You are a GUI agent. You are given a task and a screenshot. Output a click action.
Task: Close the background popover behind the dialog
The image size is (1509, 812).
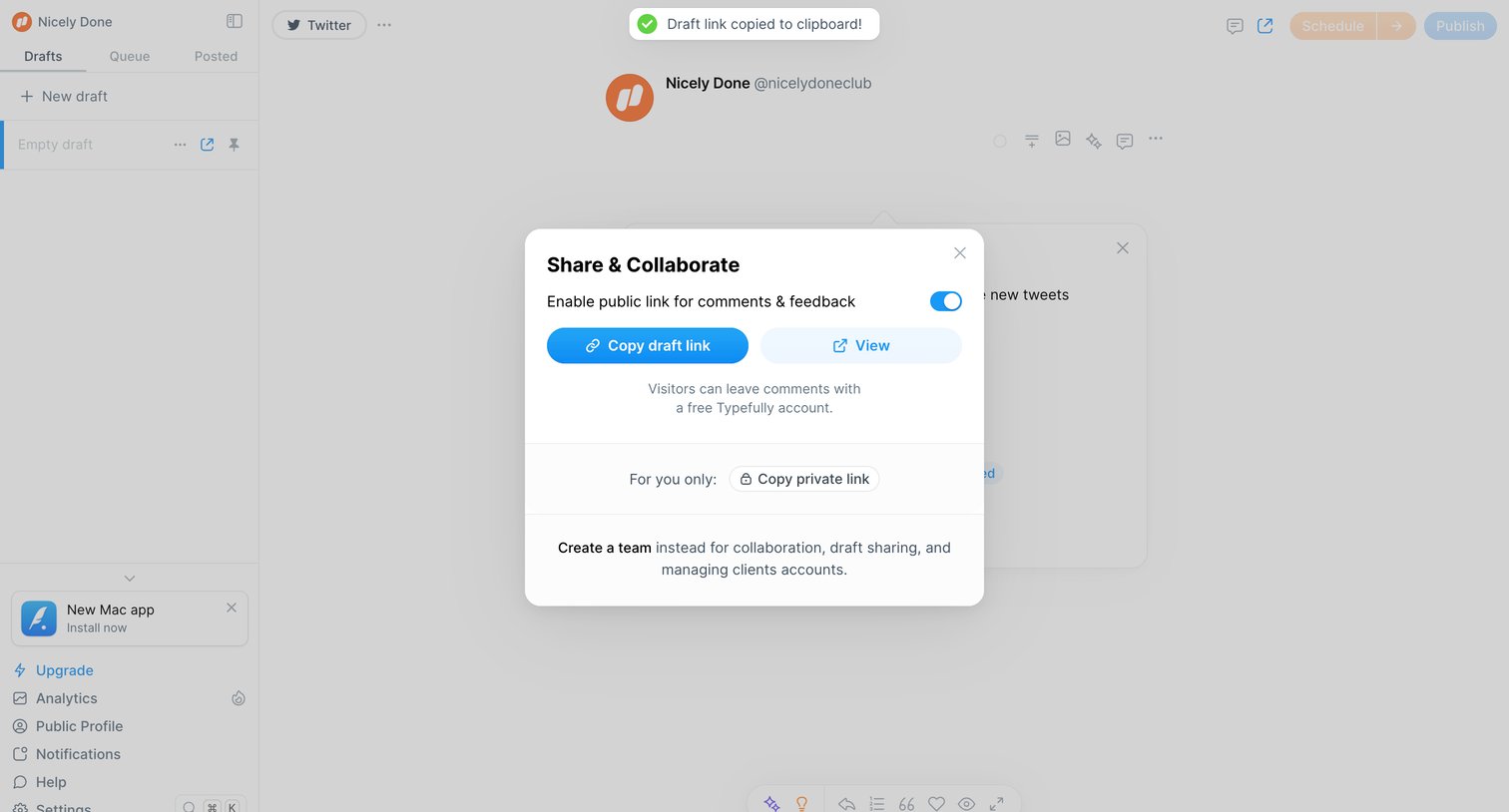pyautogui.click(x=1123, y=248)
